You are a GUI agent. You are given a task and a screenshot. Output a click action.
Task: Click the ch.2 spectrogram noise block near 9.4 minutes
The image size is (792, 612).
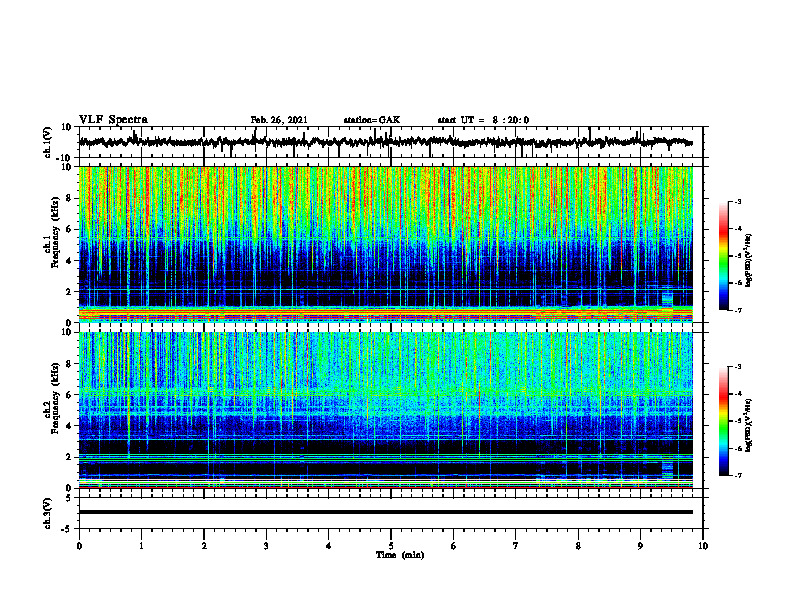coord(668,469)
